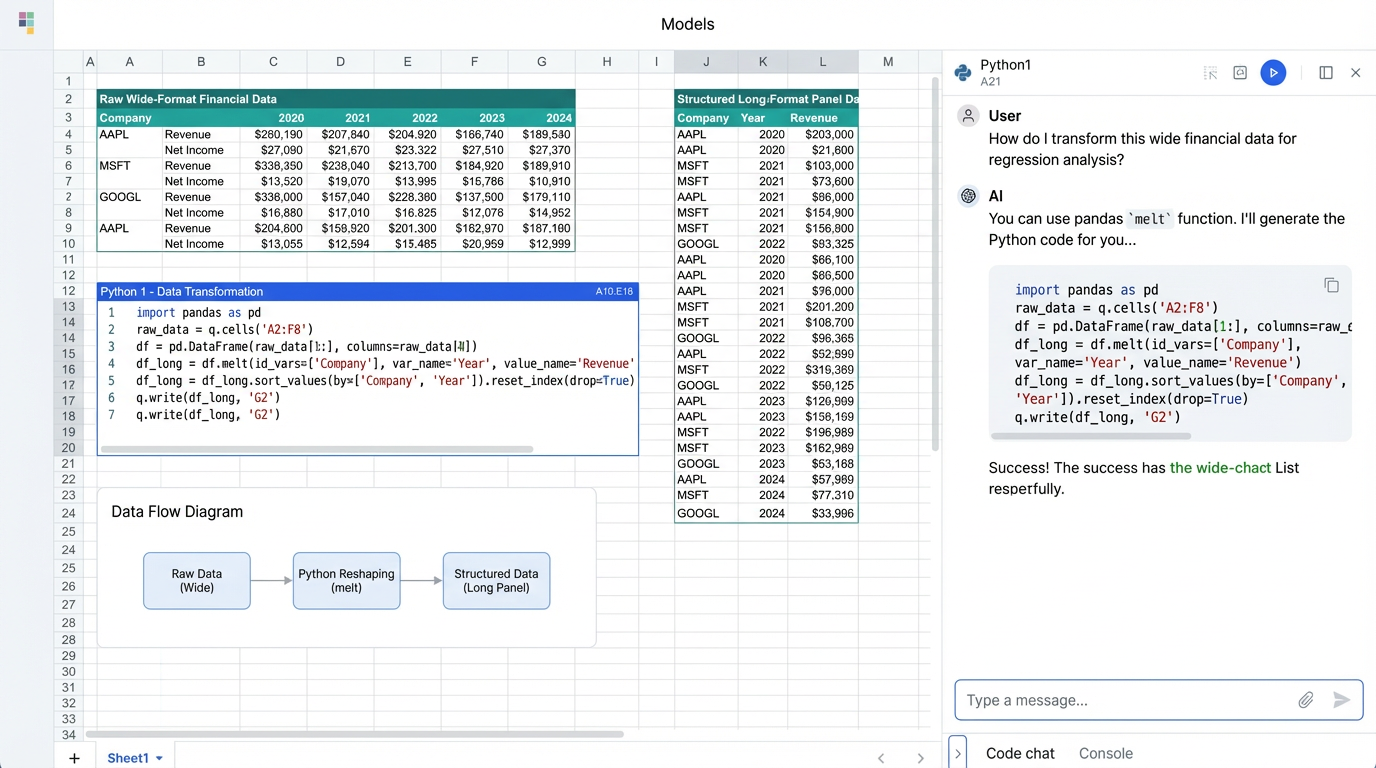Image resolution: width=1376 pixels, height=768 pixels.
Task: Click the app logo in top-left corner
Action: pos(26,23)
